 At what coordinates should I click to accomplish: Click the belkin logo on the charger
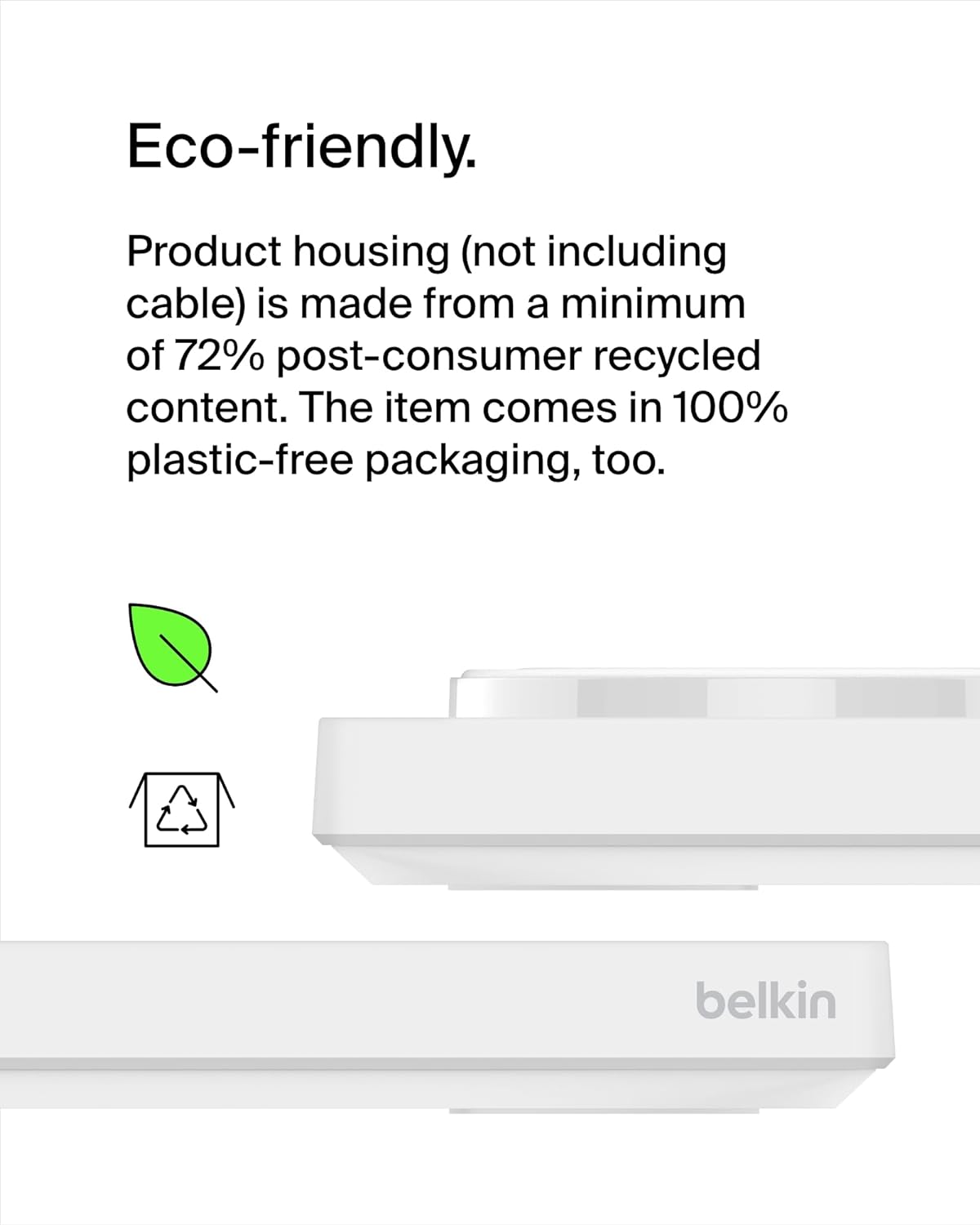point(765,1001)
